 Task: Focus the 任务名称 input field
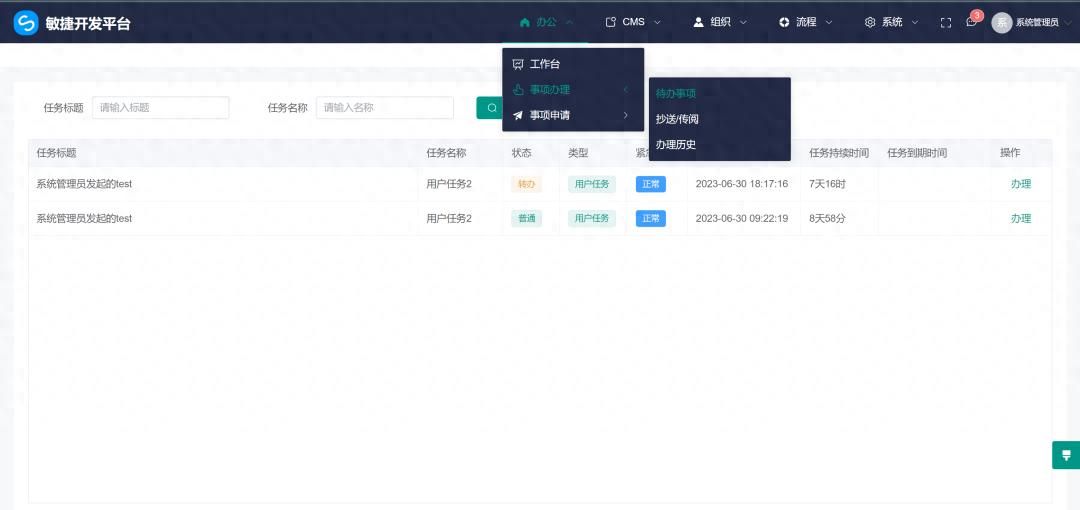click(x=385, y=108)
